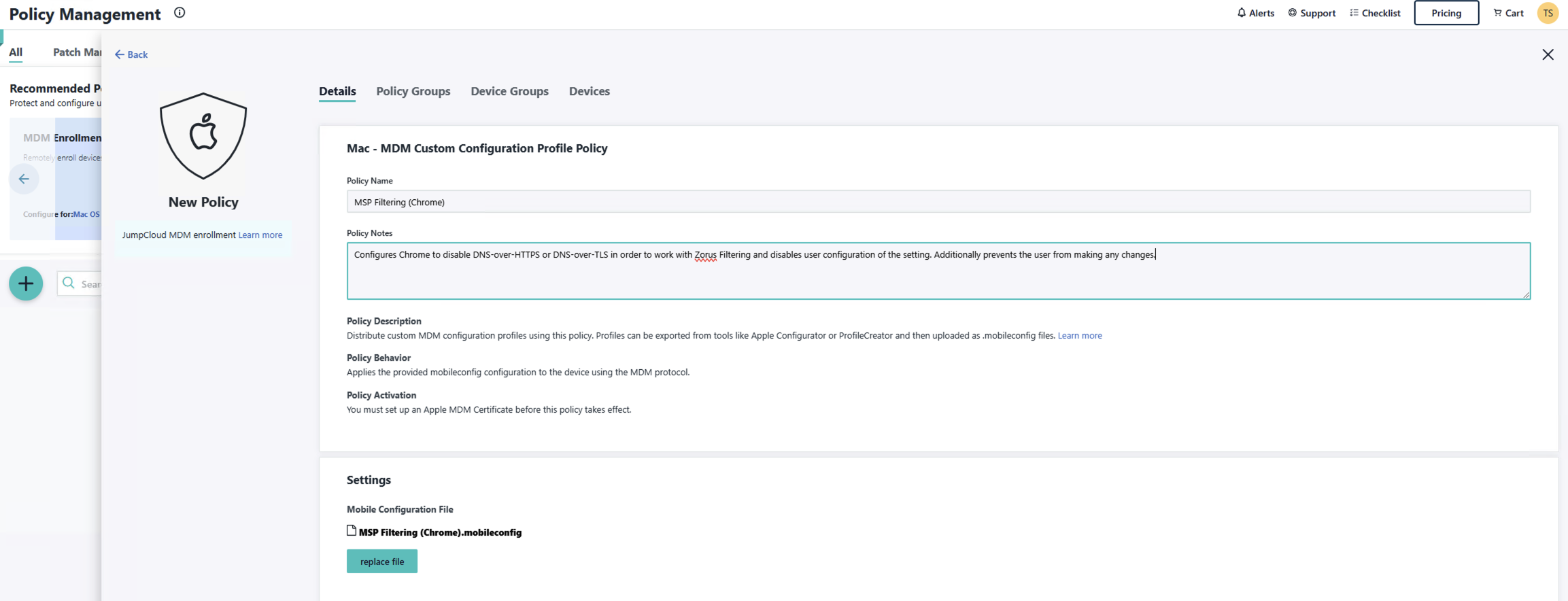Viewport: 1568px width, 601px height.
Task: Click the policy search field
Action: 80,284
